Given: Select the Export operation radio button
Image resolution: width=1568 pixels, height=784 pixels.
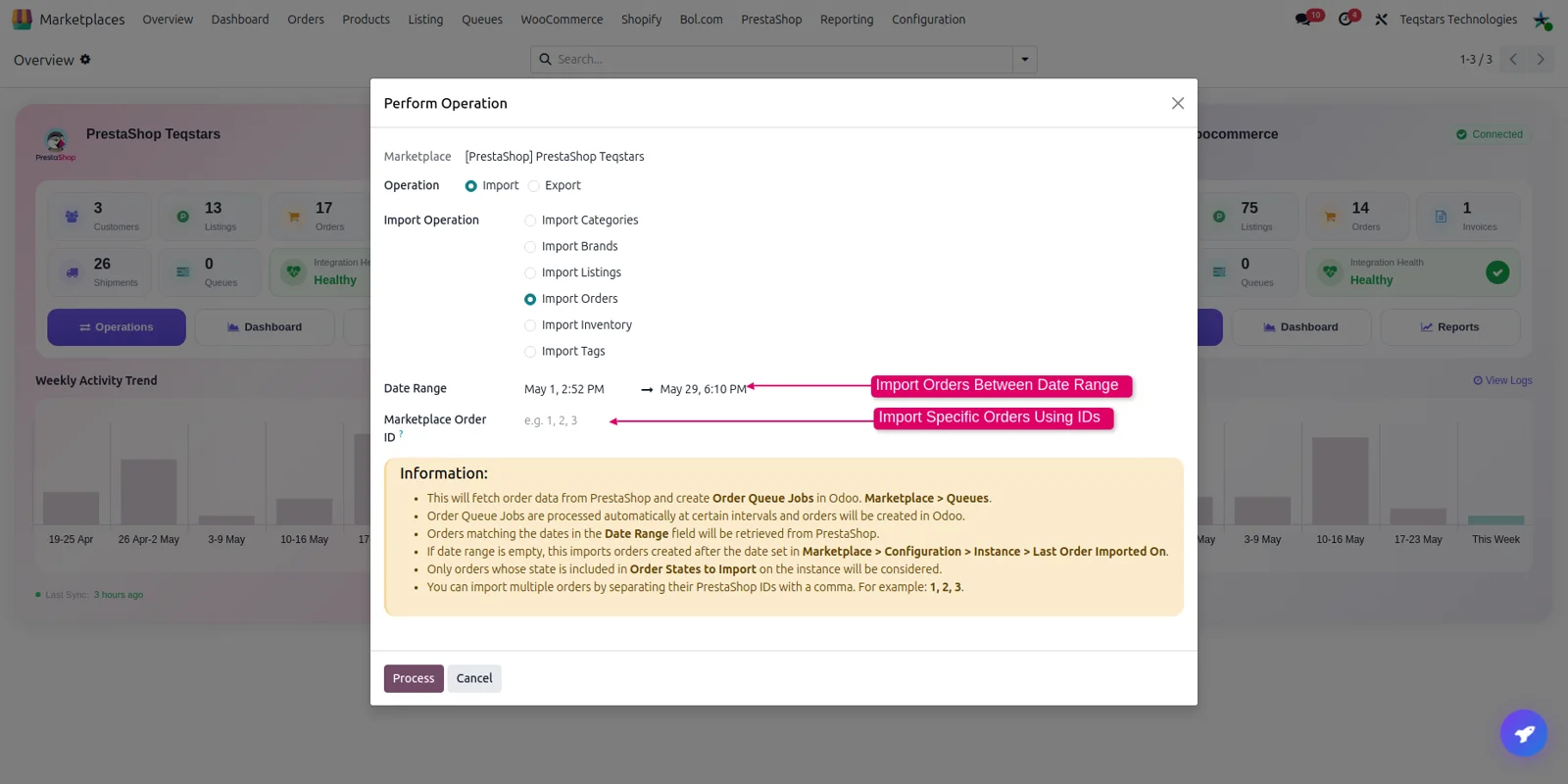Looking at the screenshot, I should coord(534,186).
